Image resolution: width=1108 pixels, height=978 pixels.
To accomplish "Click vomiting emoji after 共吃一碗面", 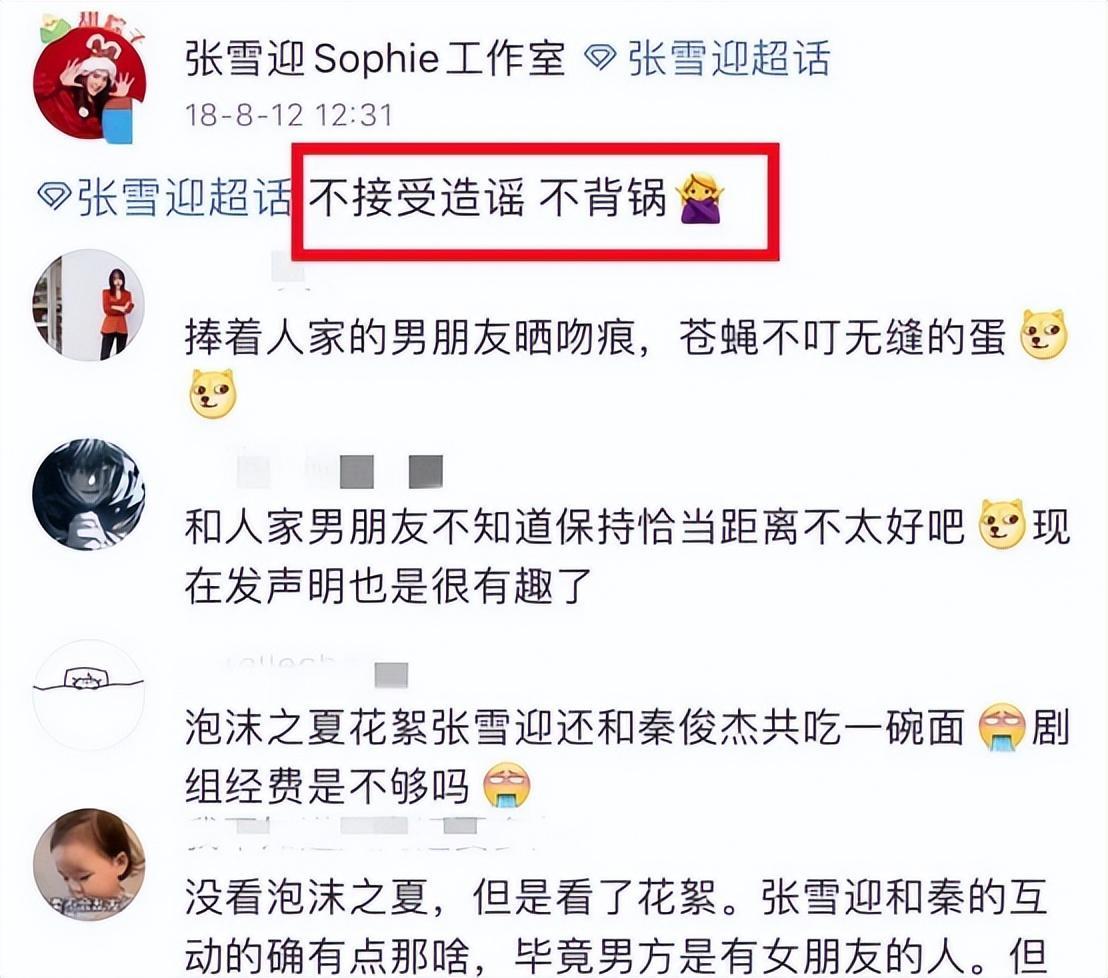I will pyautogui.click(x=1002, y=727).
